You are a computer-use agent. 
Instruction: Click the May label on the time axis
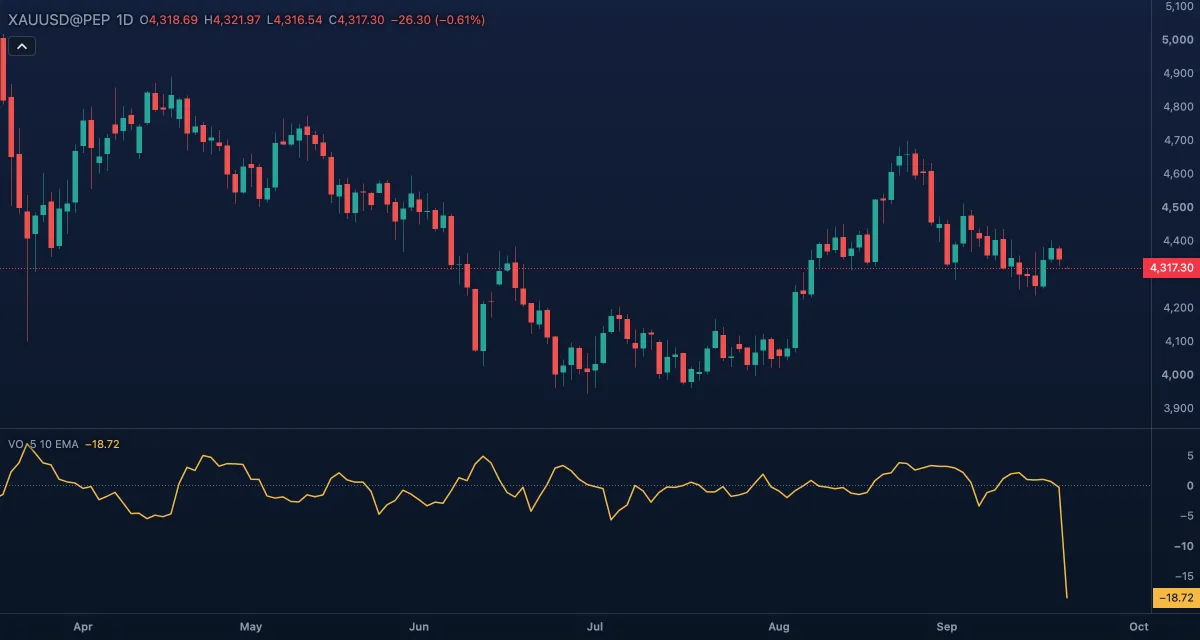pos(251,627)
